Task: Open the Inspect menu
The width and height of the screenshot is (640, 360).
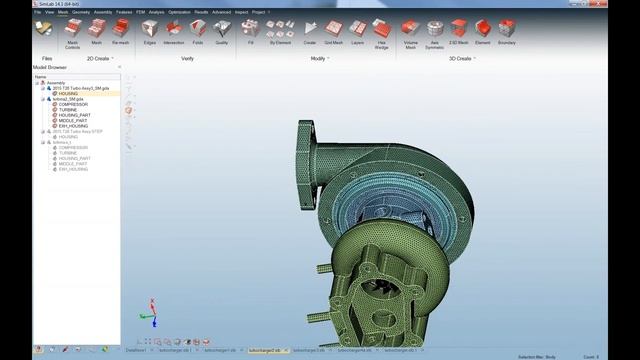Action: (x=241, y=12)
